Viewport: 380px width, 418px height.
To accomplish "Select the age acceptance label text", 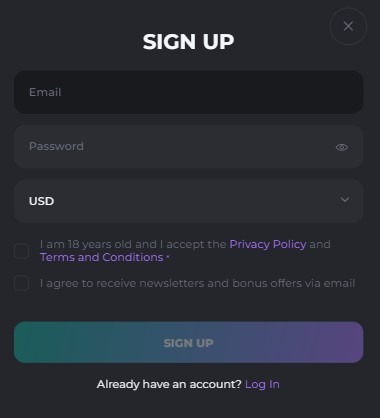I will (x=185, y=251).
